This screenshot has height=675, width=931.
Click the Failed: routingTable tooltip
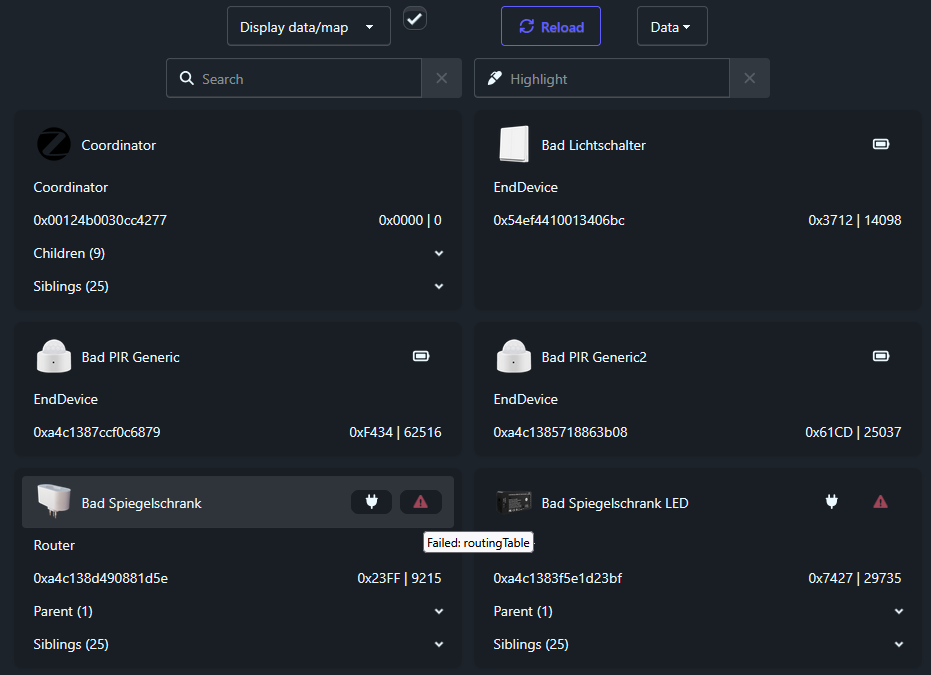(x=478, y=543)
